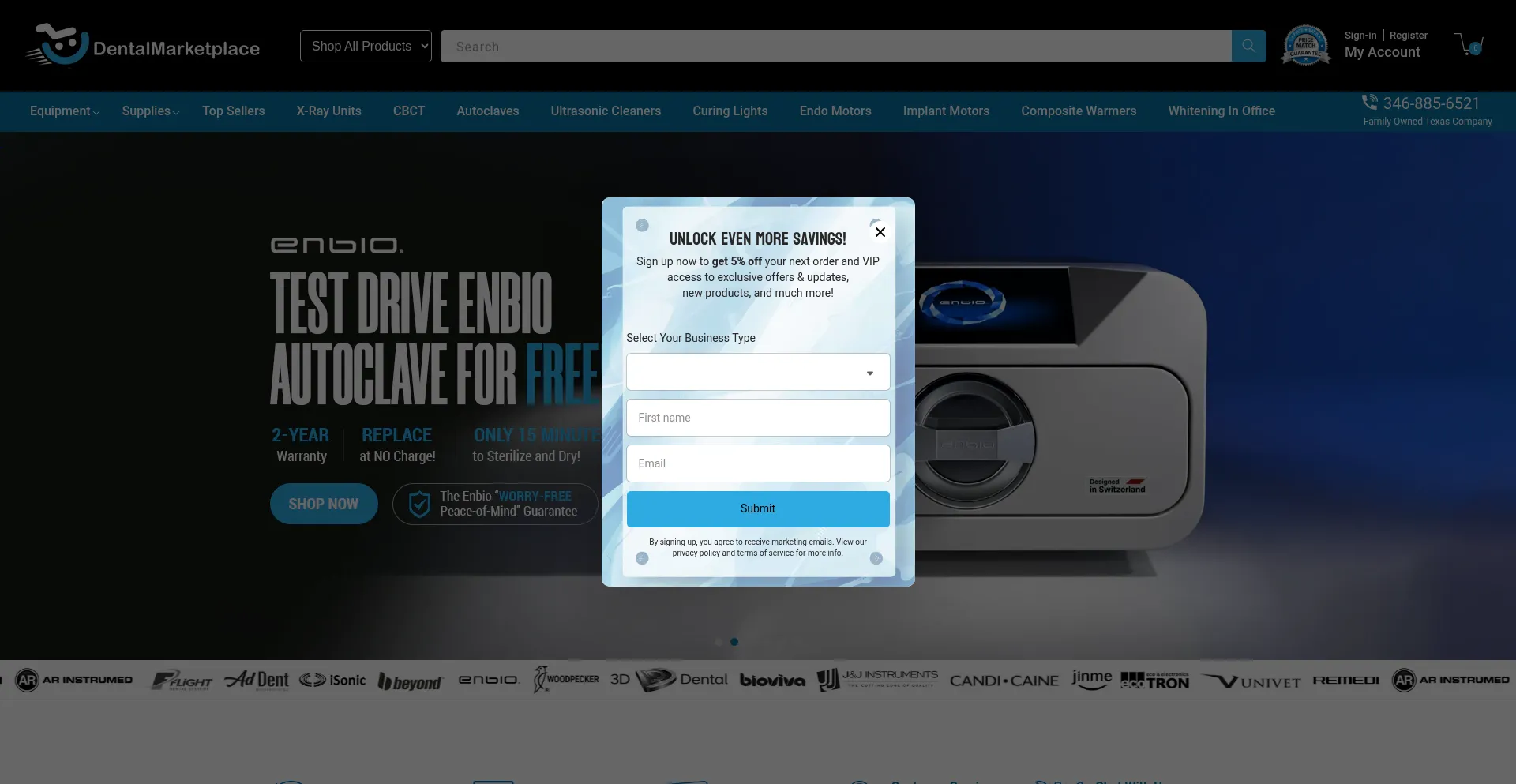Close the savings popup with X
The height and width of the screenshot is (784, 1516).
coord(880,232)
